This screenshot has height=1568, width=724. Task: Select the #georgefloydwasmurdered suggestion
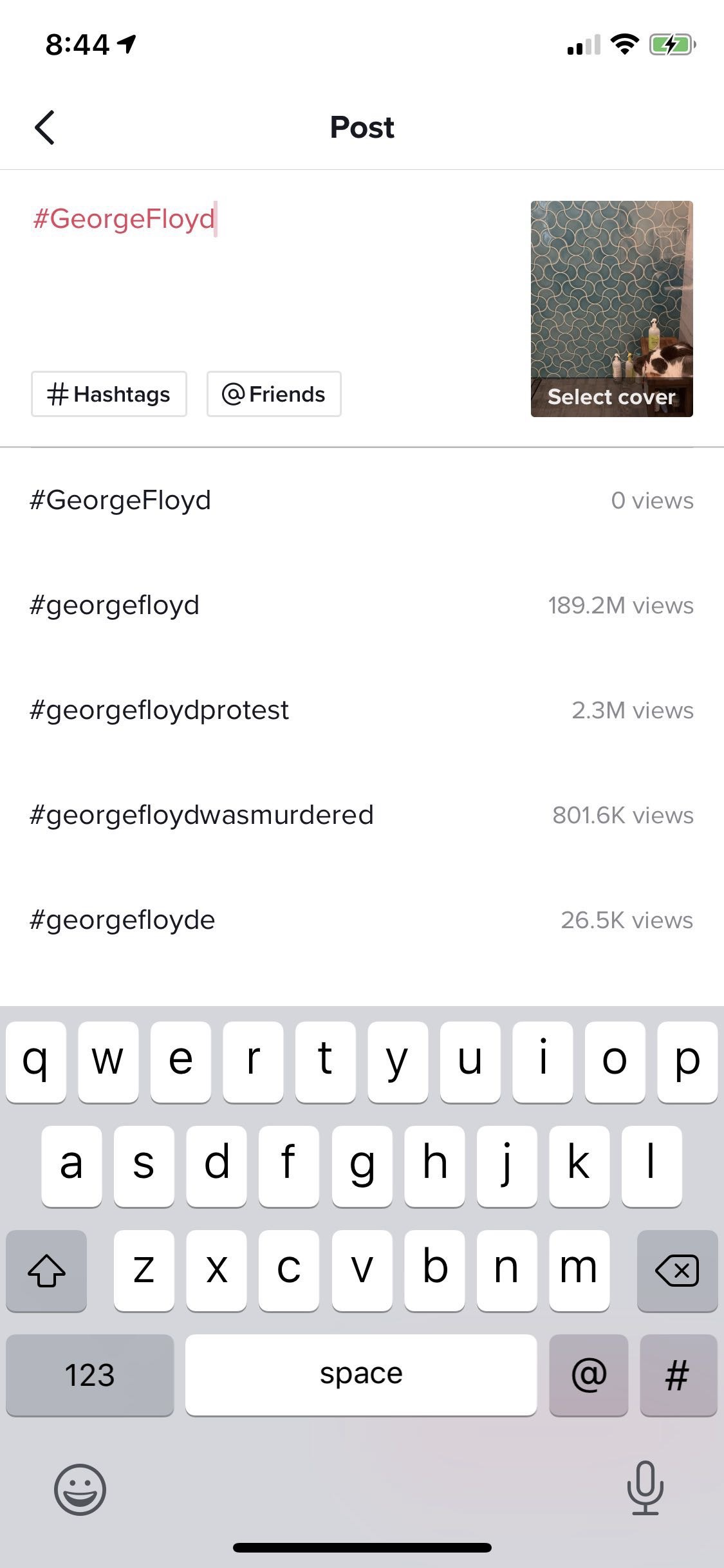click(x=360, y=816)
